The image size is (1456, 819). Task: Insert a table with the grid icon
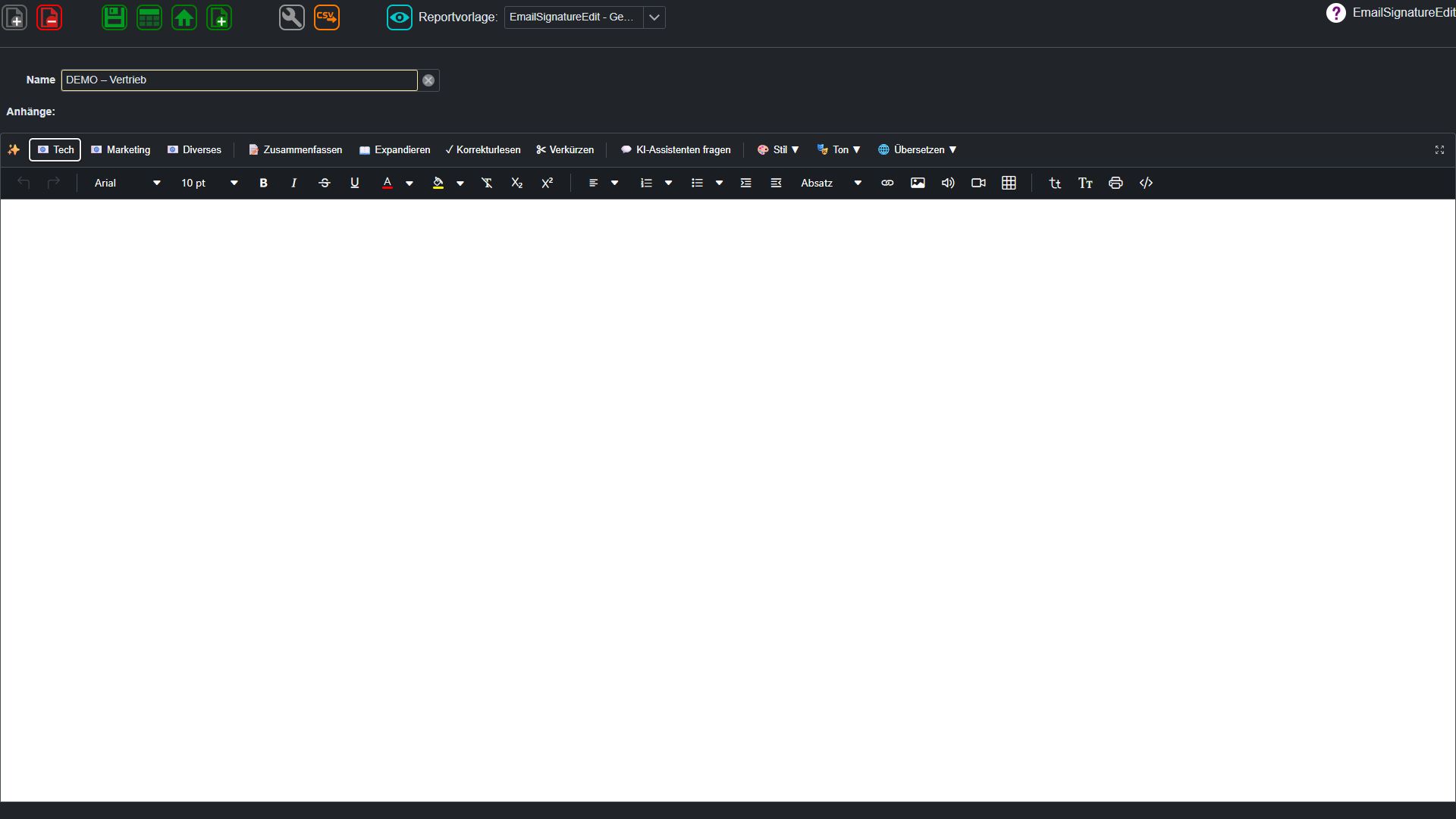[1009, 183]
